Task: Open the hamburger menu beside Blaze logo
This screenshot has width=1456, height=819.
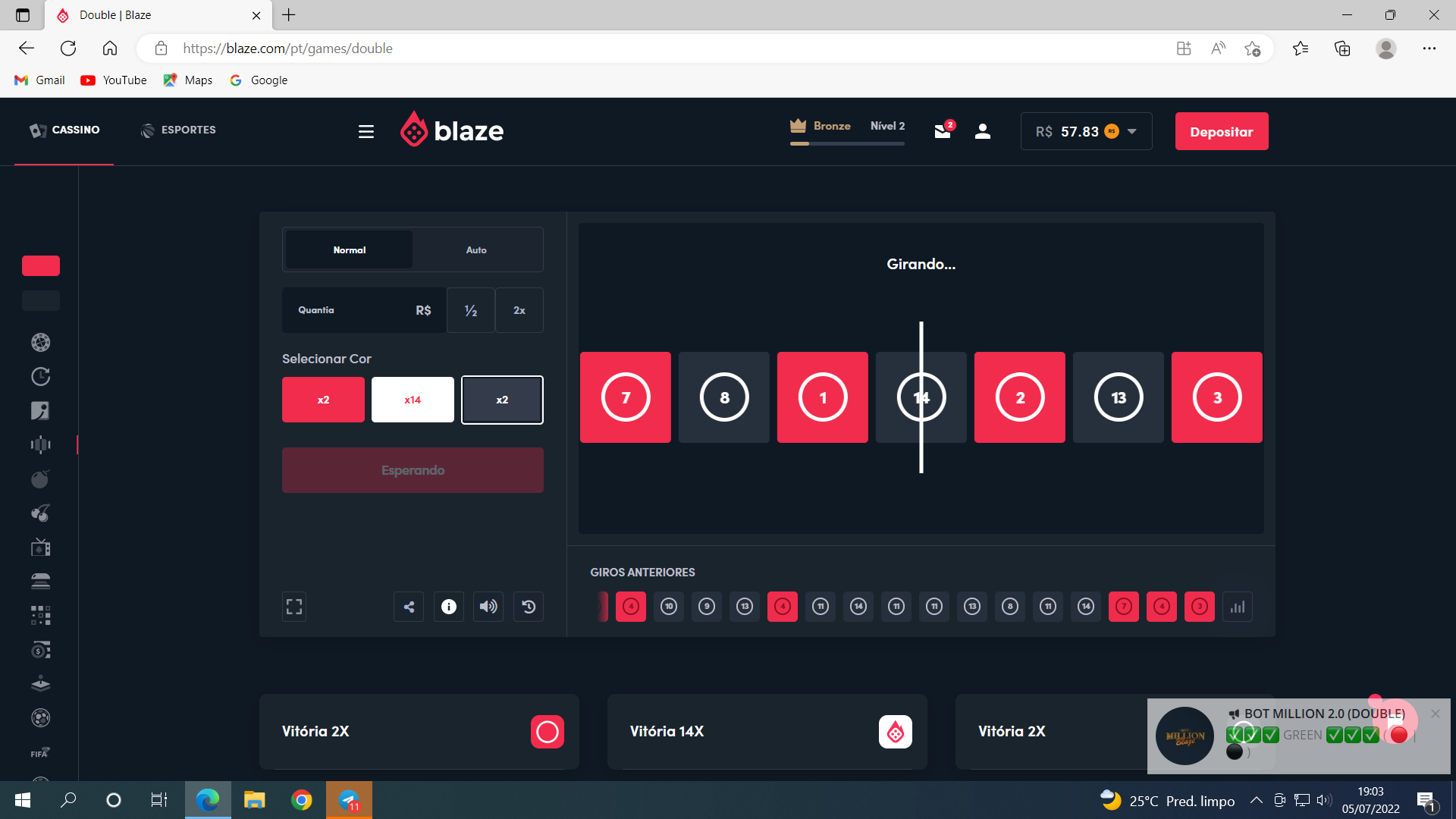Action: click(366, 131)
